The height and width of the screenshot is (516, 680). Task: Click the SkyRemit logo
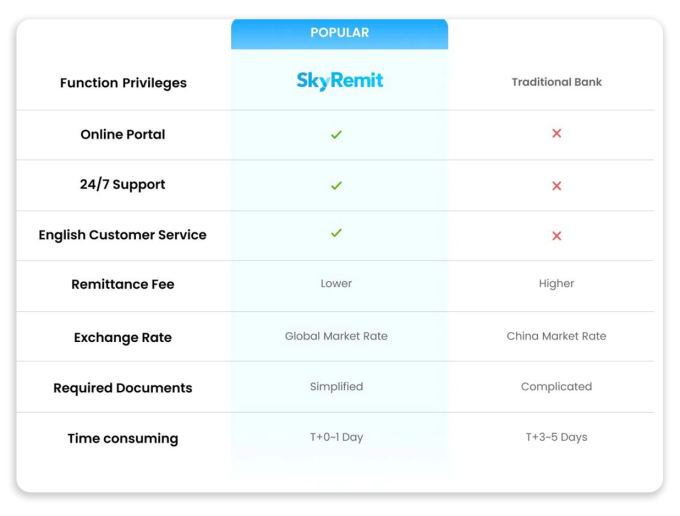coord(339,81)
